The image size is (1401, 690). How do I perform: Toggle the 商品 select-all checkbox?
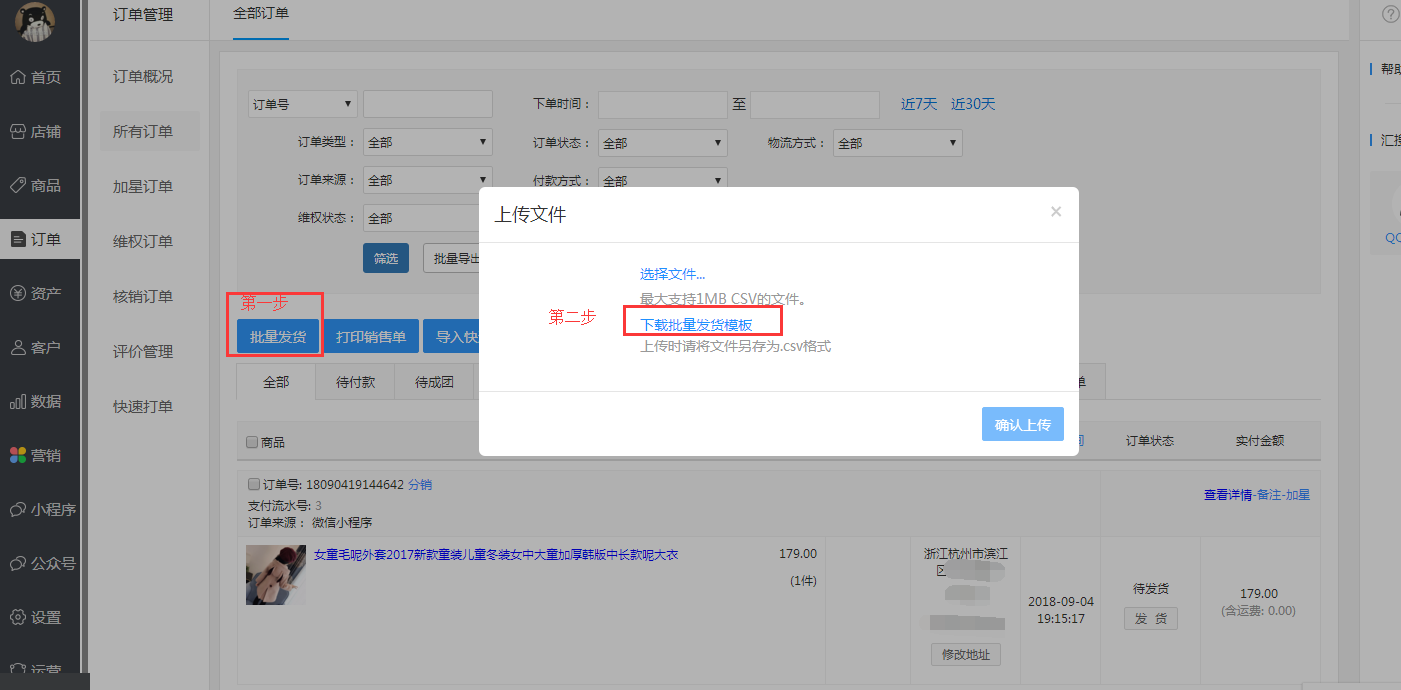pos(252,442)
